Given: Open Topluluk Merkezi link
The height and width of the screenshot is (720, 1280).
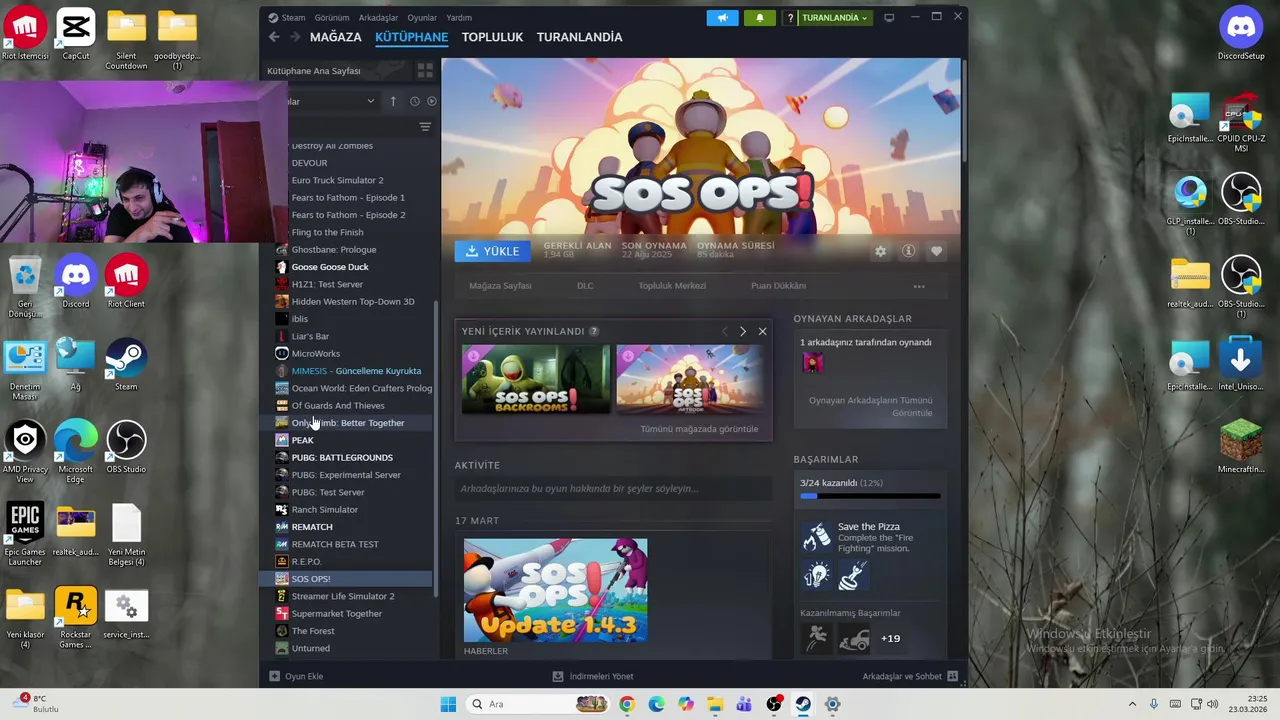Looking at the screenshot, I should (672, 286).
